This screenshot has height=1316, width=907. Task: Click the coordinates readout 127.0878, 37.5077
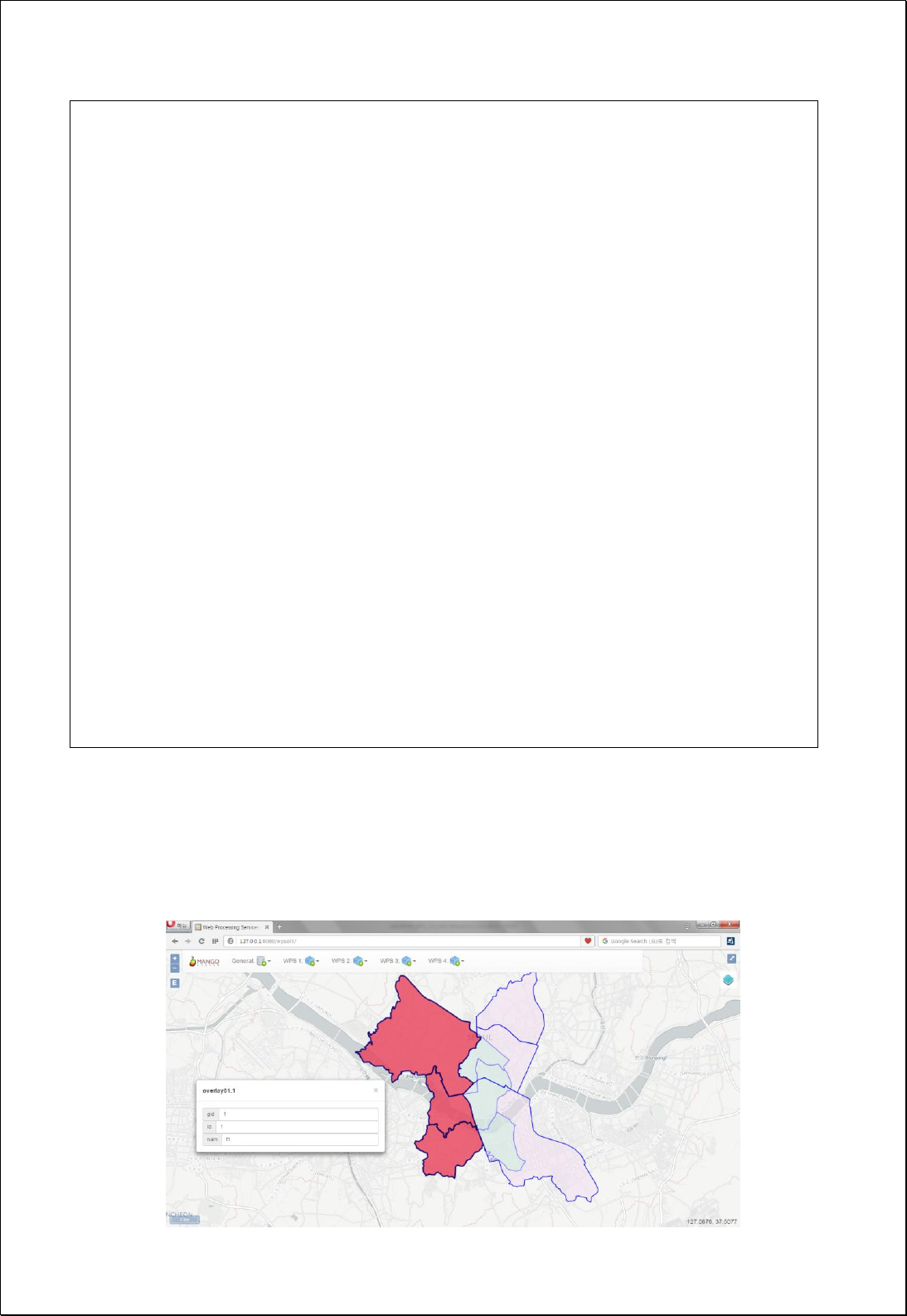pyautogui.click(x=712, y=1221)
